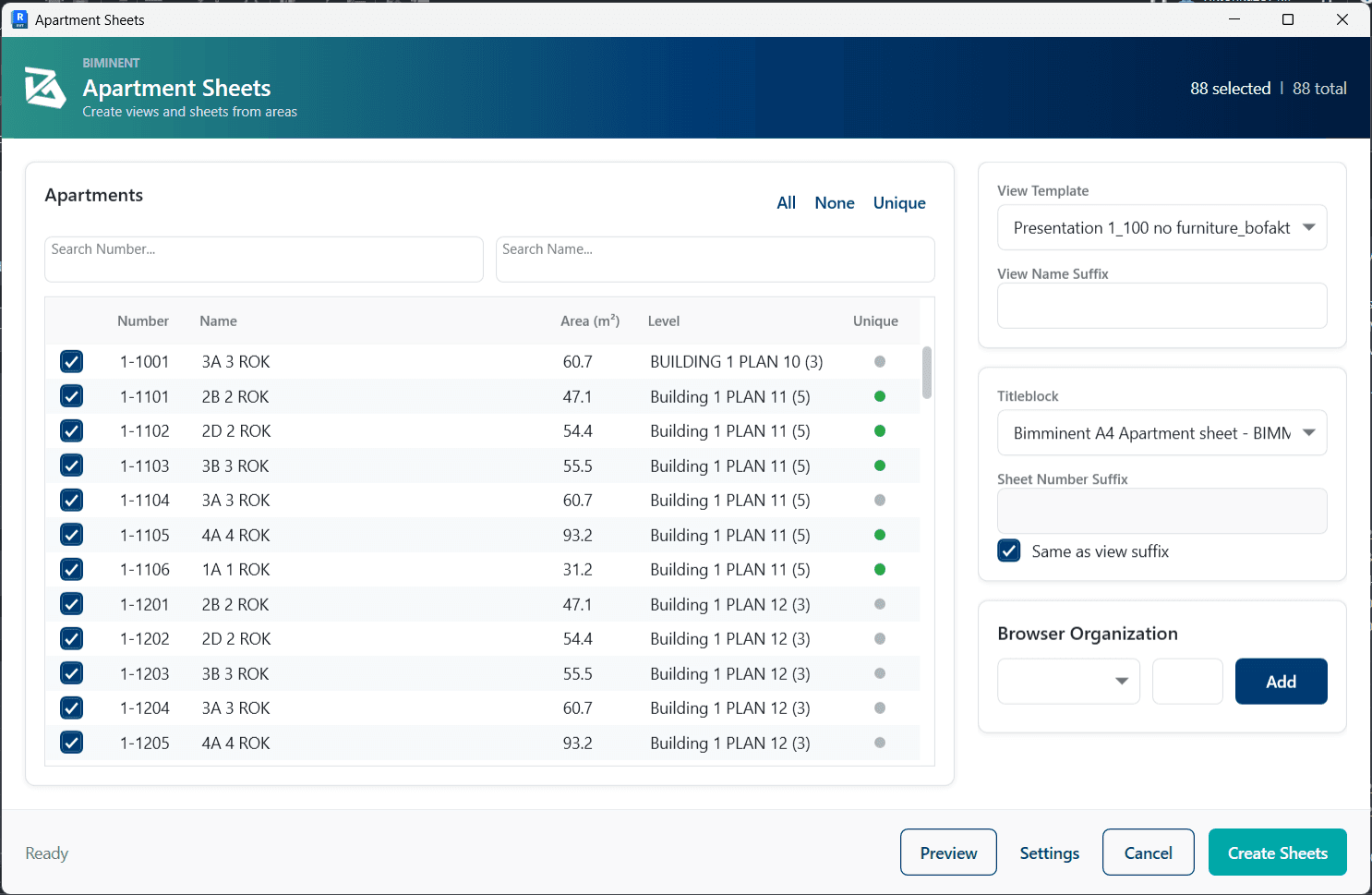
Task: Click the Cancel button
Action: 1148,853
